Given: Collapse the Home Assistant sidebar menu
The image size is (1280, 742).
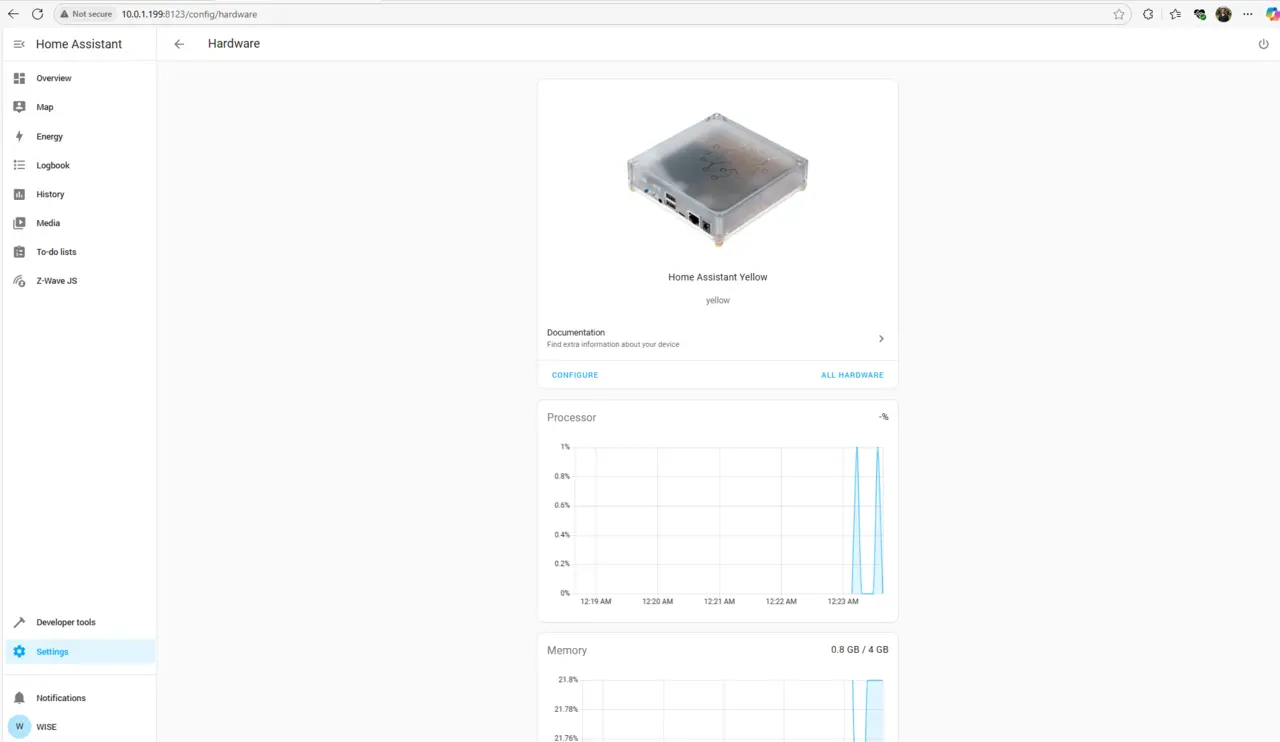Looking at the screenshot, I should coord(19,44).
